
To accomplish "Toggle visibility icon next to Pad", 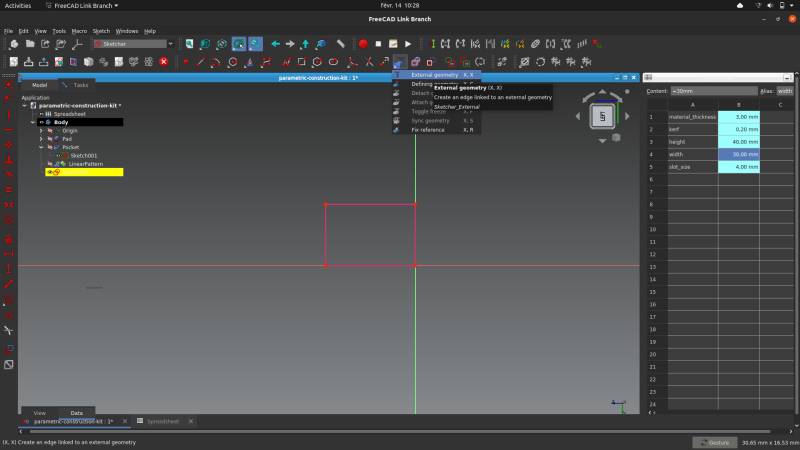I will point(50,139).
